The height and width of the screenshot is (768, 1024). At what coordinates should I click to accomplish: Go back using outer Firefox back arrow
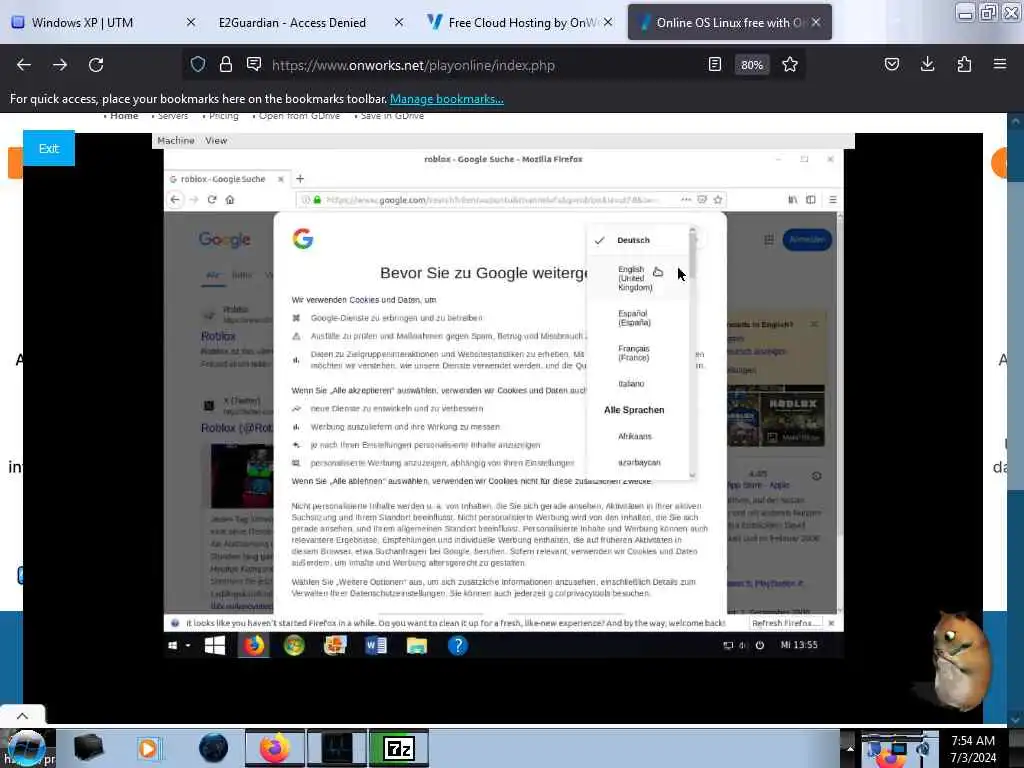(x=24, y=65)
